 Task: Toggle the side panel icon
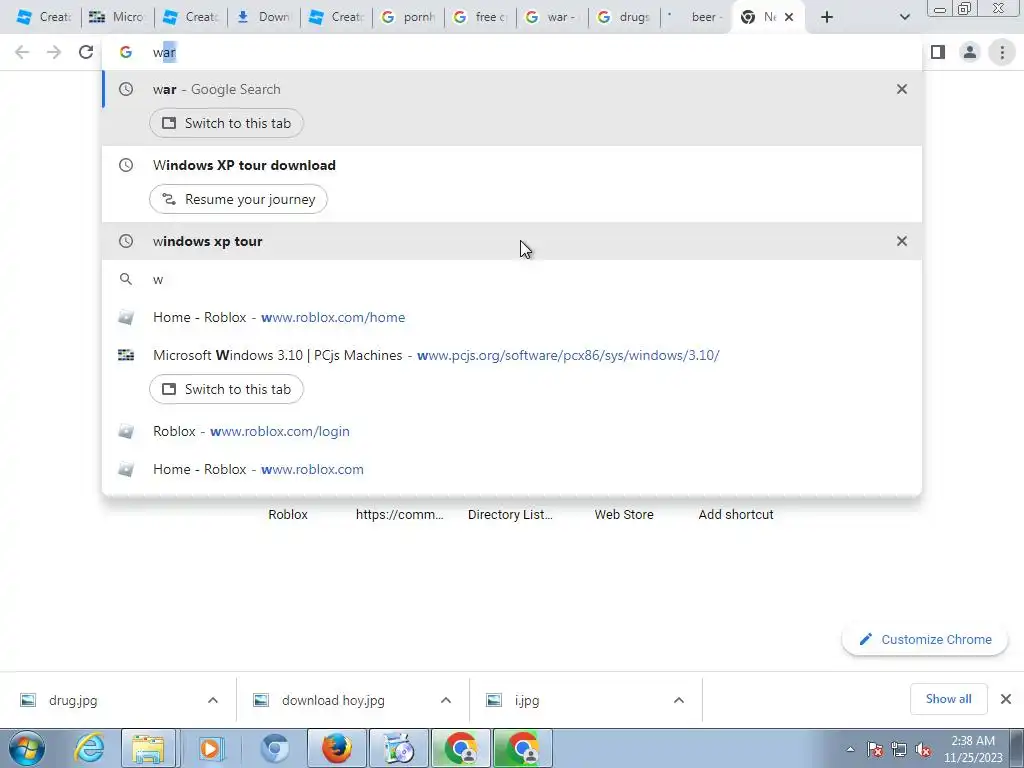938,52
